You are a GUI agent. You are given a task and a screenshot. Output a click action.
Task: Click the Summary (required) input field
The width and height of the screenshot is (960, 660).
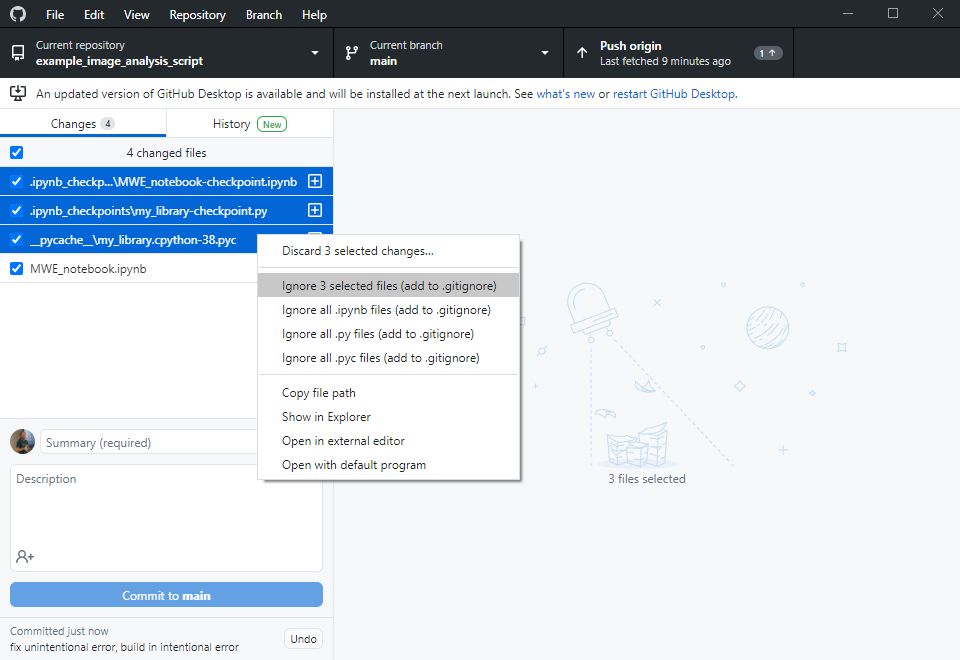click(x=150, y=442)
